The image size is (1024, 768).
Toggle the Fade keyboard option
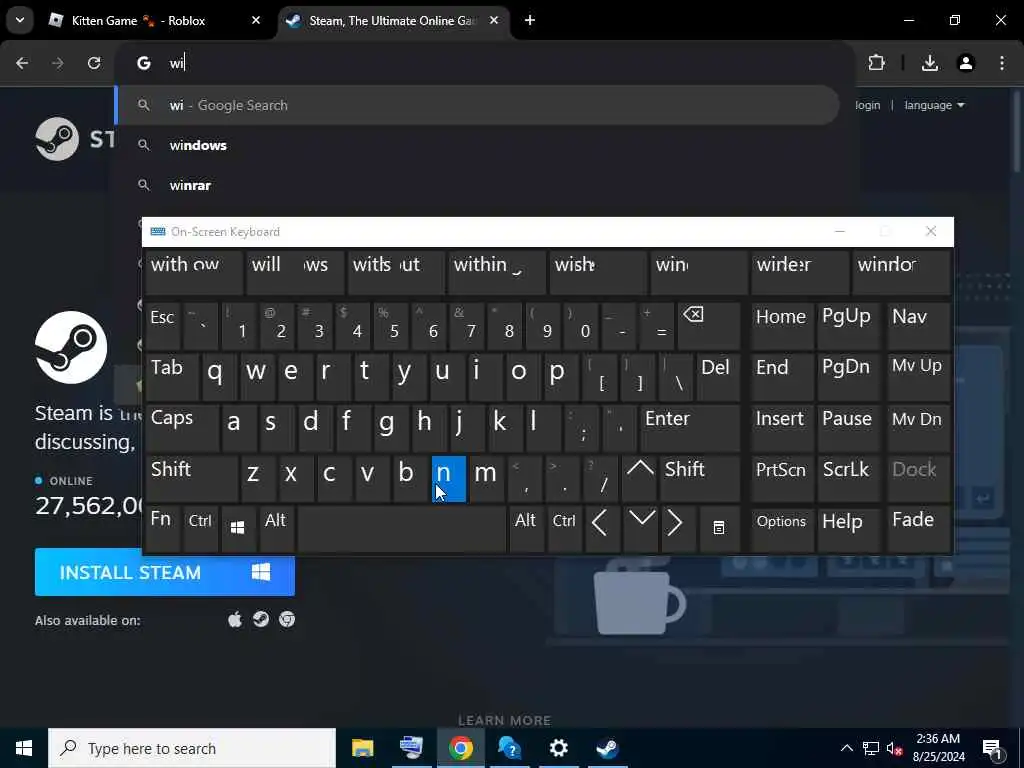click(x=918, y=530)
